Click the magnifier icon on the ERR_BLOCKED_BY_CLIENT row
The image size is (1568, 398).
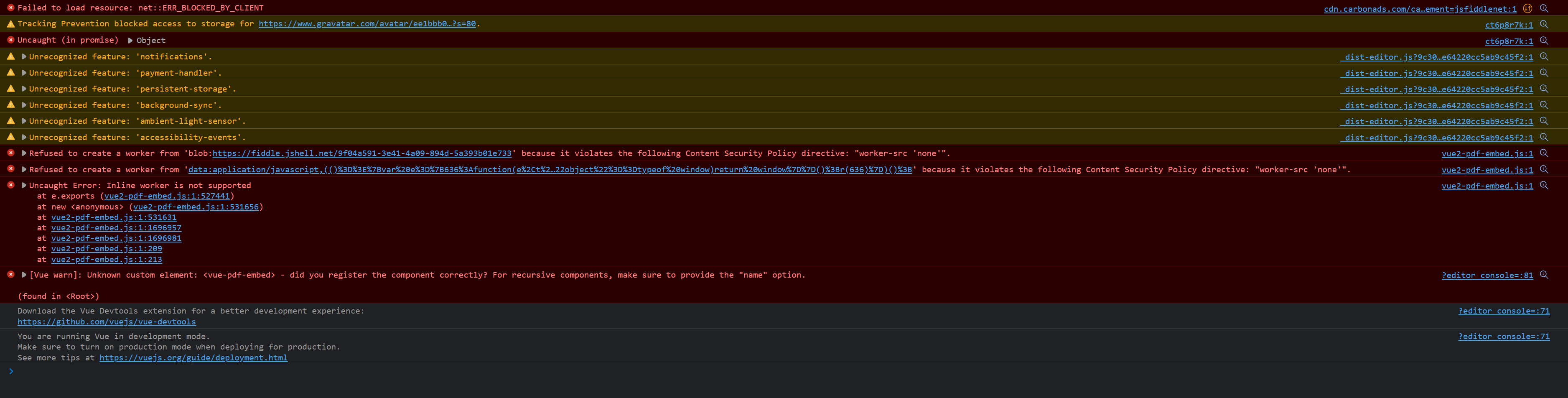[x=1544, y=8]
